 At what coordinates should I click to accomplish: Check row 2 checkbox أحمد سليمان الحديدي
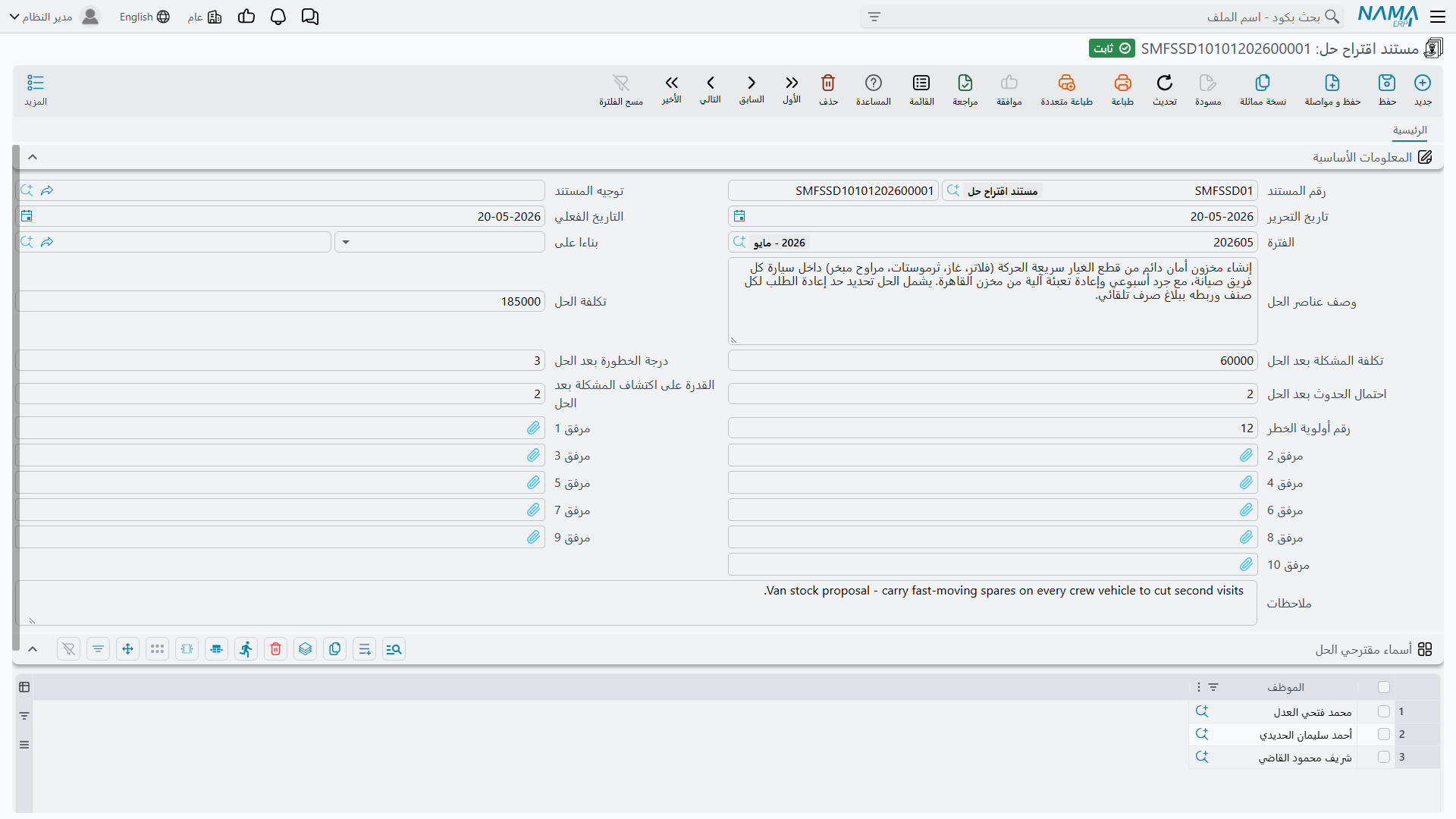[x=1384, y=734]
